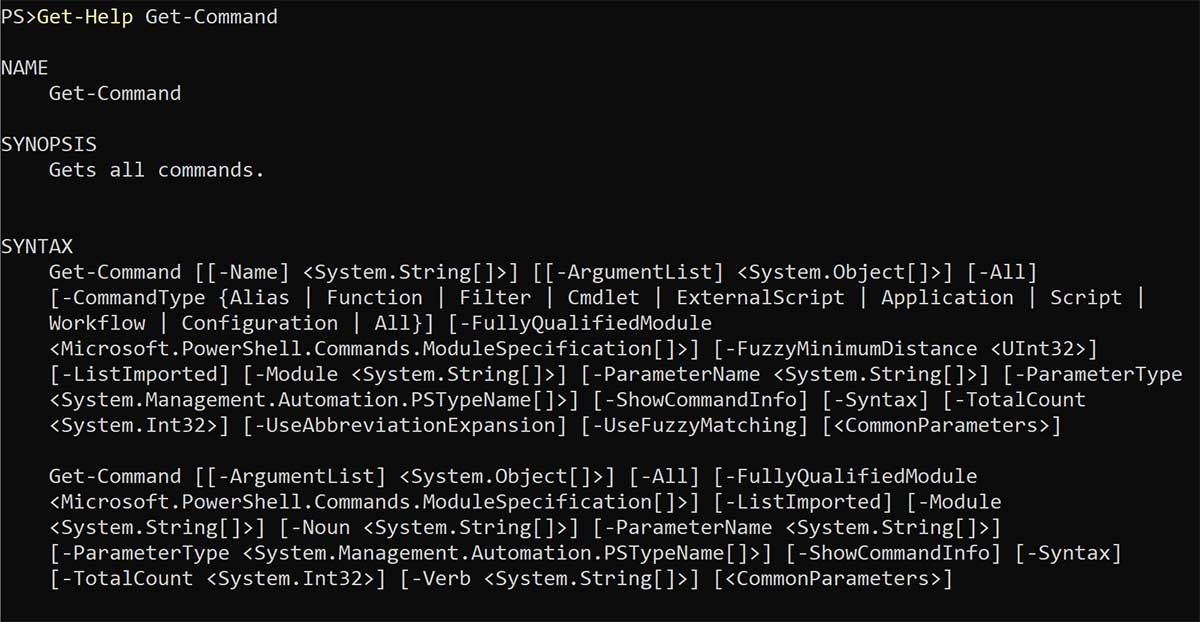Click the Get-Help command at the prompt
Viewport: 1200px width, 622px height.
click(x=85, y=17)
